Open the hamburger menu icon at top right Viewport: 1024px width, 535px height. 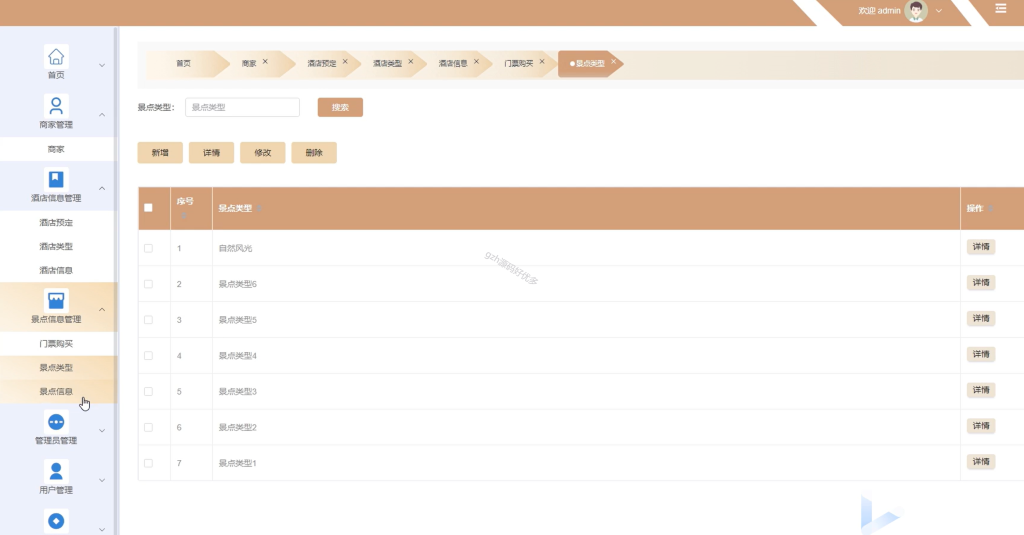tap(1000, 8)
